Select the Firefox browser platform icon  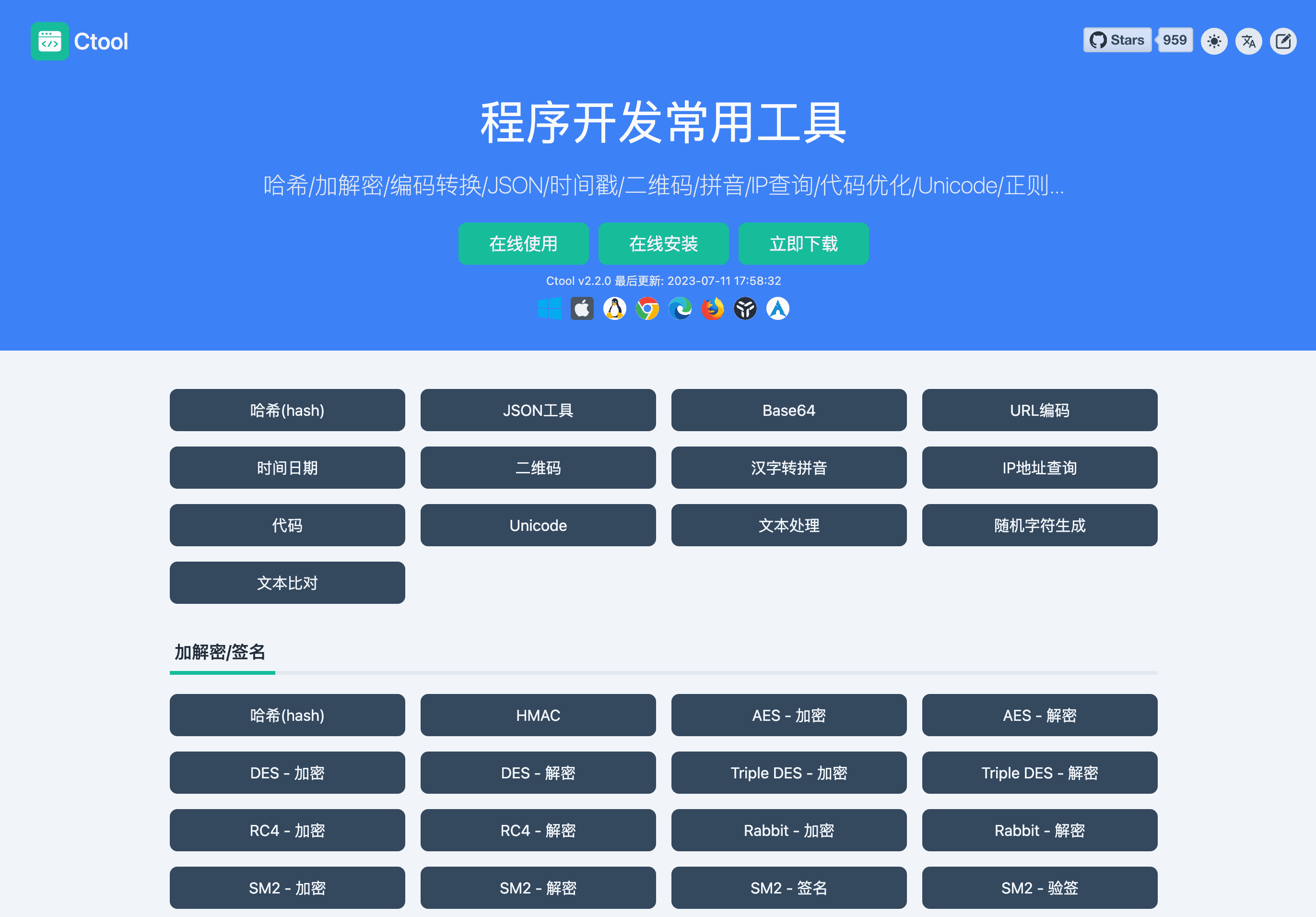click(x=712, y=308)
